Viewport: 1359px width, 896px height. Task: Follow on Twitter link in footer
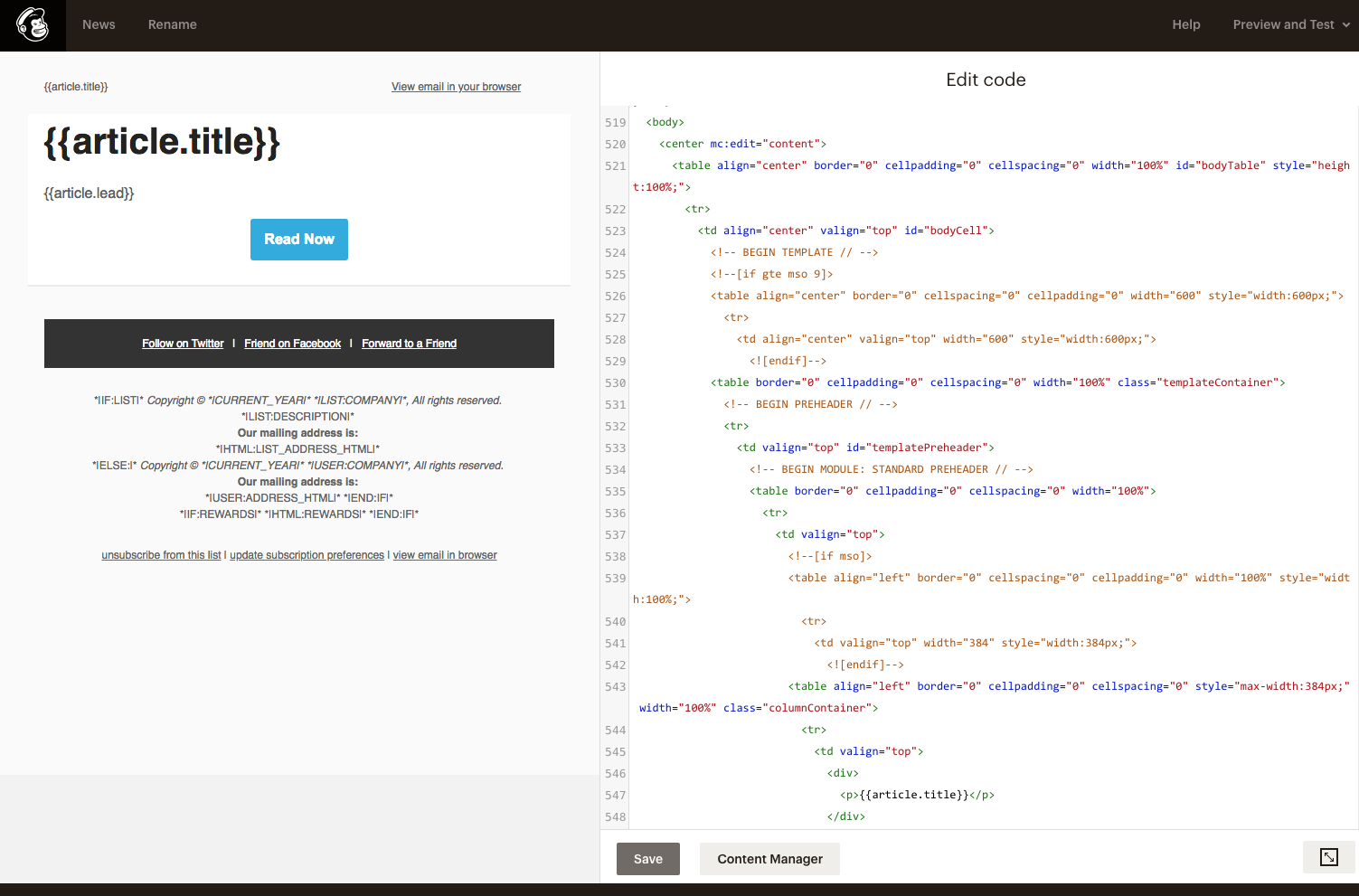(183, 344)
